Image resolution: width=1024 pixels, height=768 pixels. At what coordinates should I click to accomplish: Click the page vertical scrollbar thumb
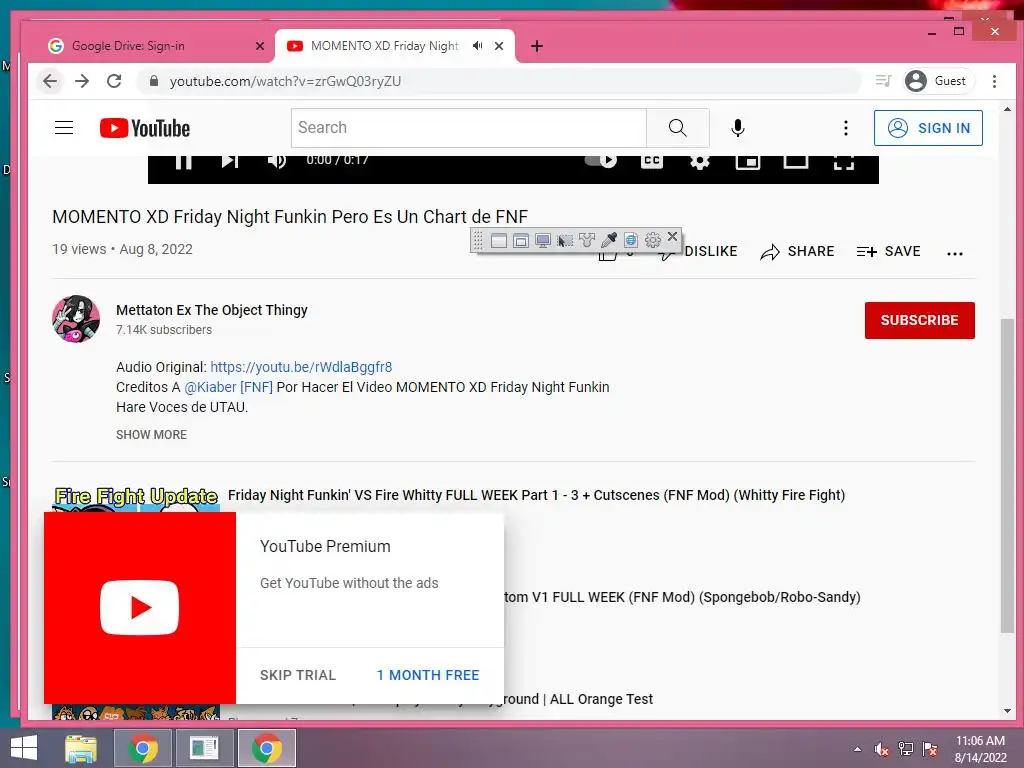[1007, 473]
